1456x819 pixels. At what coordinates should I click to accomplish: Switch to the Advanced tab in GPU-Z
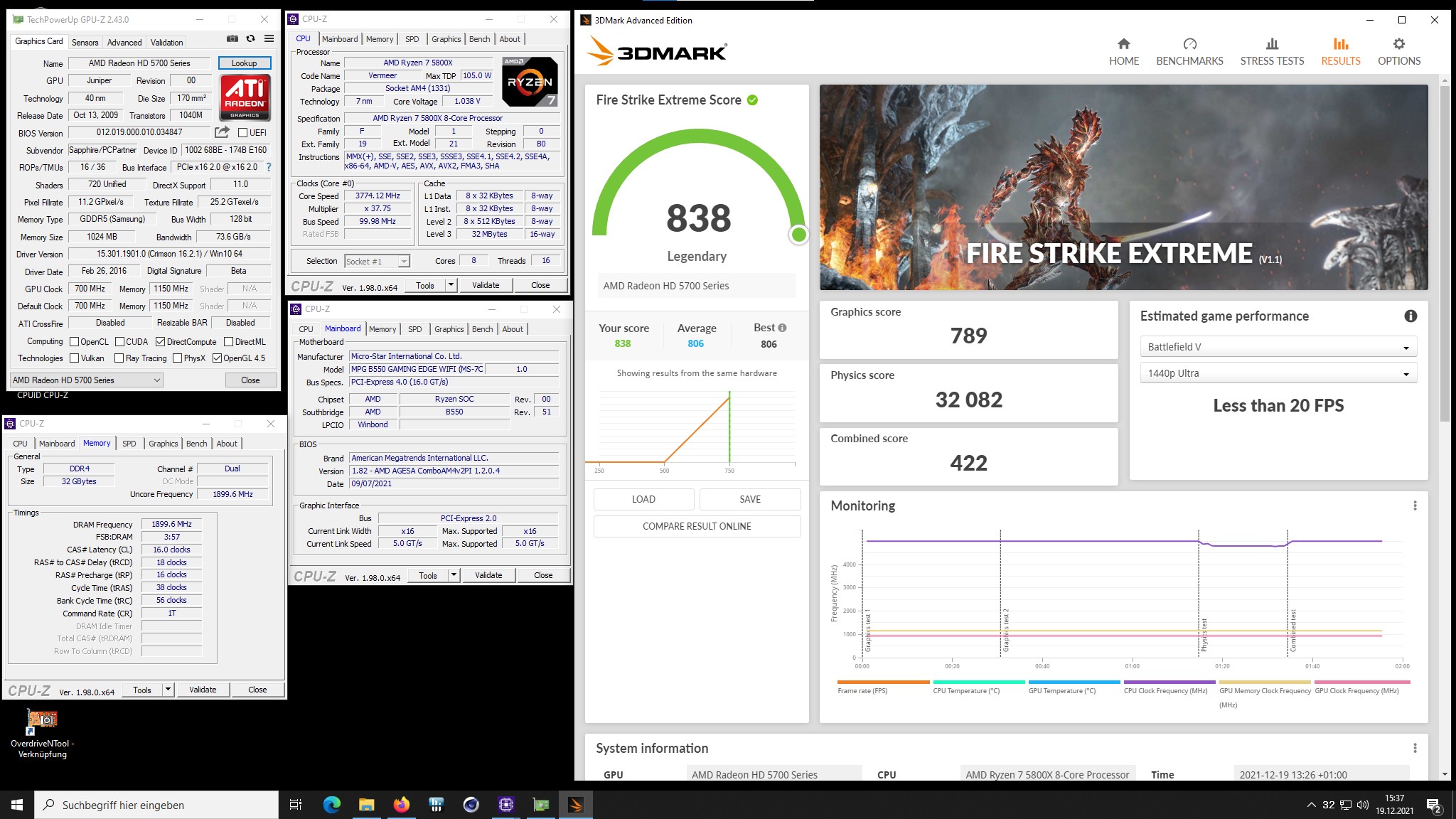pos(124,43)
